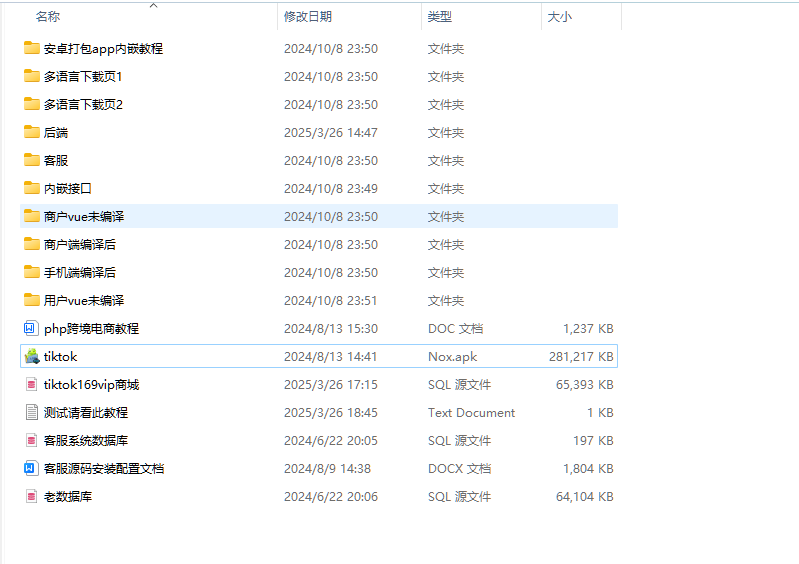Image resolution: width=799 pixels, height=564 pixels.
Task: Select the file name 测试请看此教程
Action: pyautogui.click(x=86, y=413)
